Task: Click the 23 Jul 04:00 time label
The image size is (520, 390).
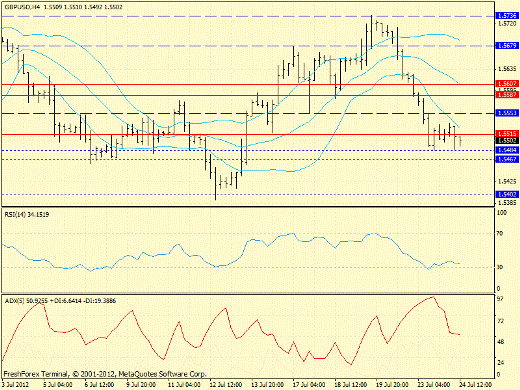Action: tap(434, 384)
